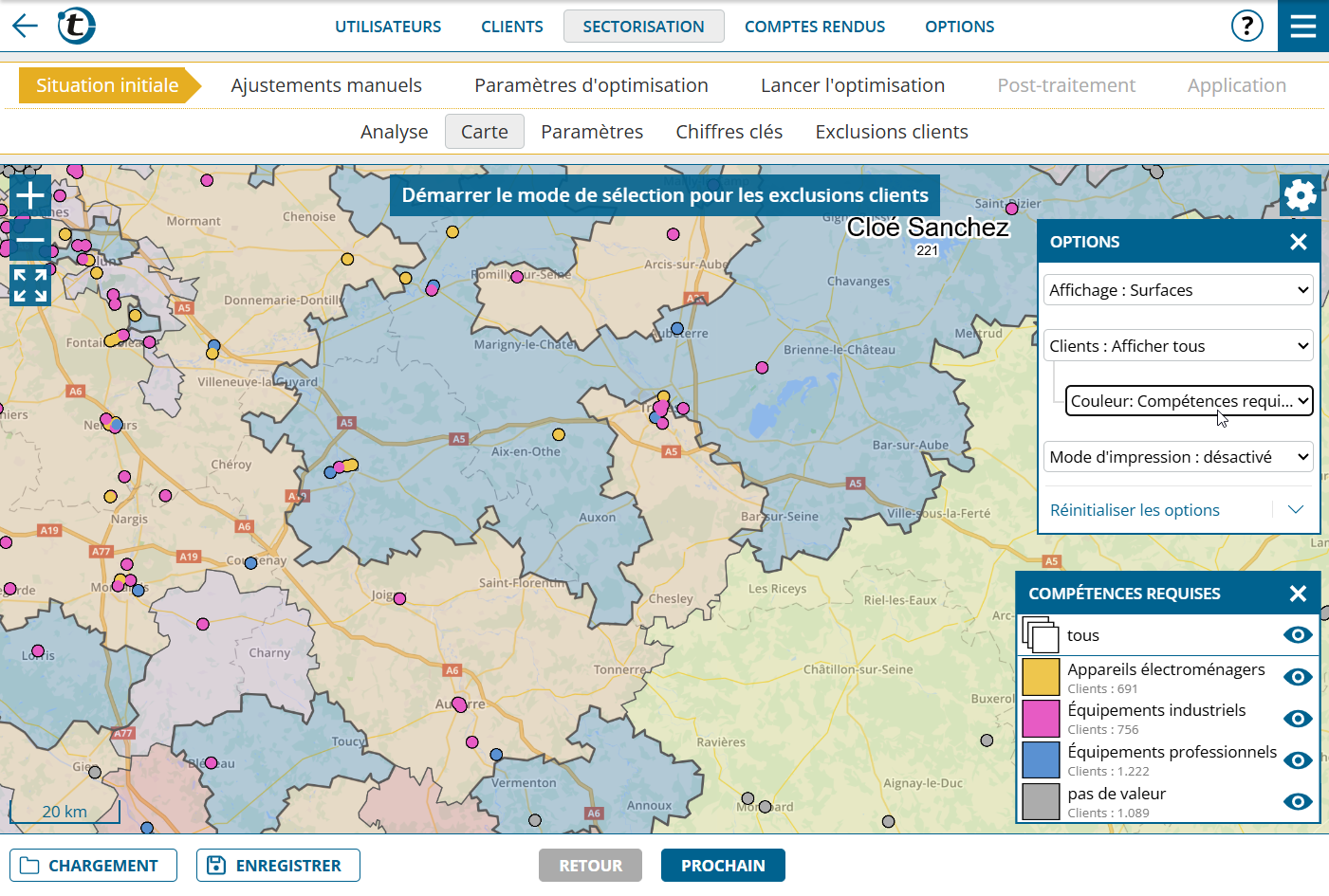The width and height of the screenshot is (1329, 896).
Task: Click the map settings gear icon
Action: pos(1300,196)
